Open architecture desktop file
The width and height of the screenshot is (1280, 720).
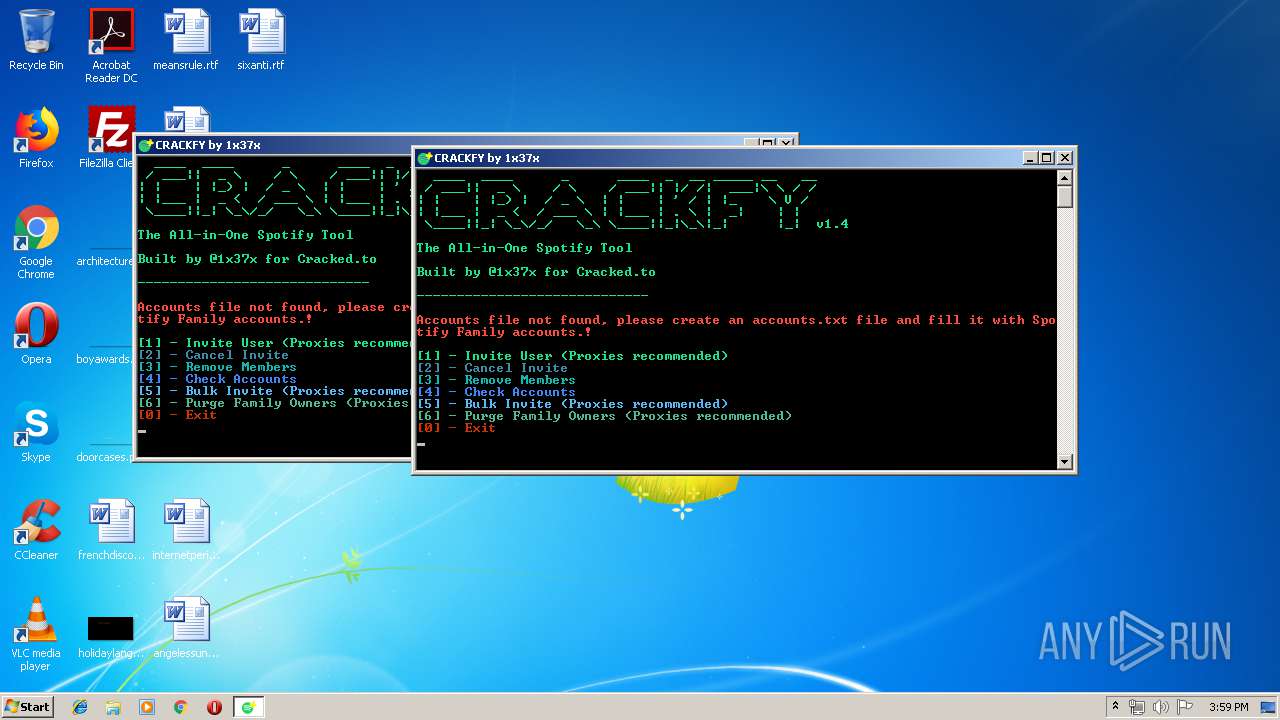tap(105, 261)
